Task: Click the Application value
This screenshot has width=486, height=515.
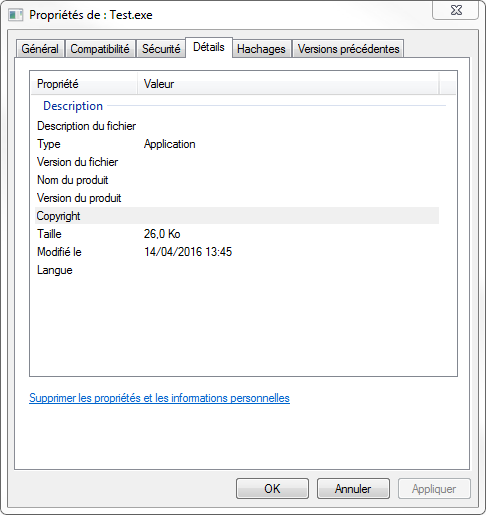Action: [x=170, y=144]
